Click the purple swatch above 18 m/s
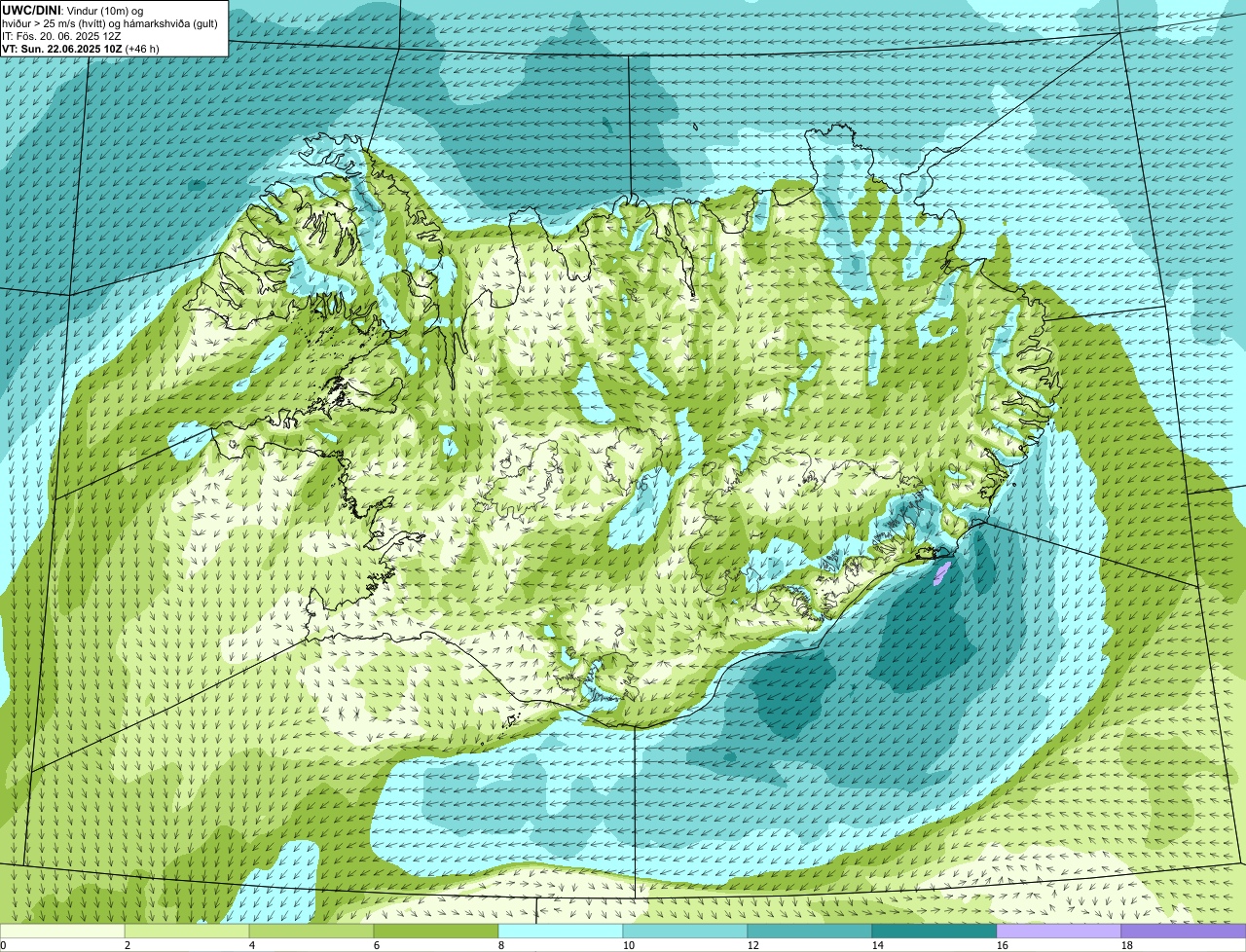Image resolution: width=1246 pixels, height=952 pixels. click(x=1184, y=932)
